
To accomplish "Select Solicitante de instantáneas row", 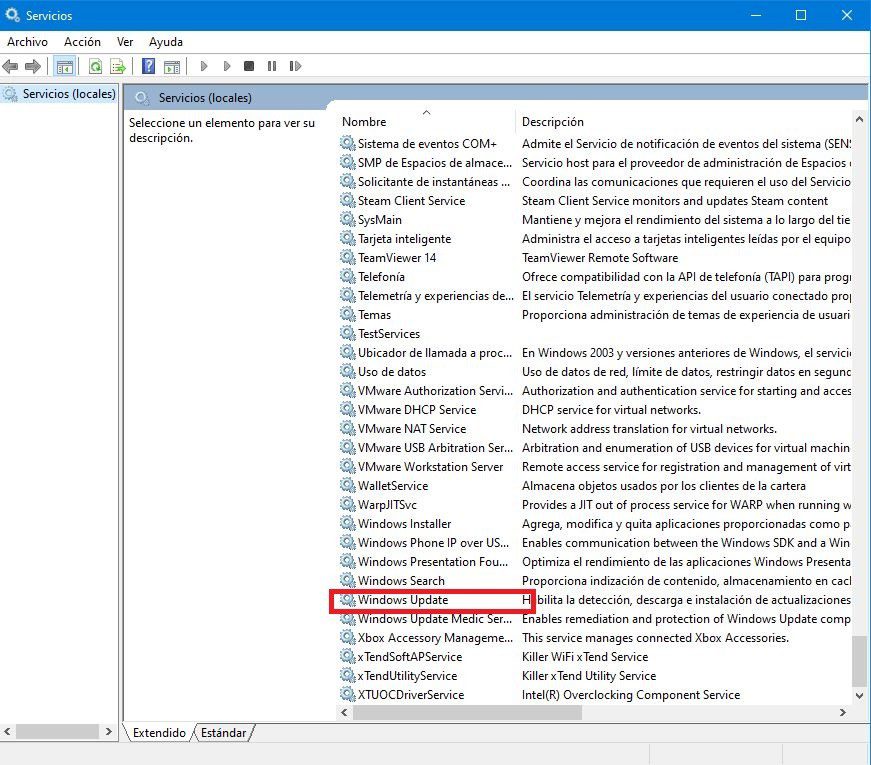I will 595,181.
